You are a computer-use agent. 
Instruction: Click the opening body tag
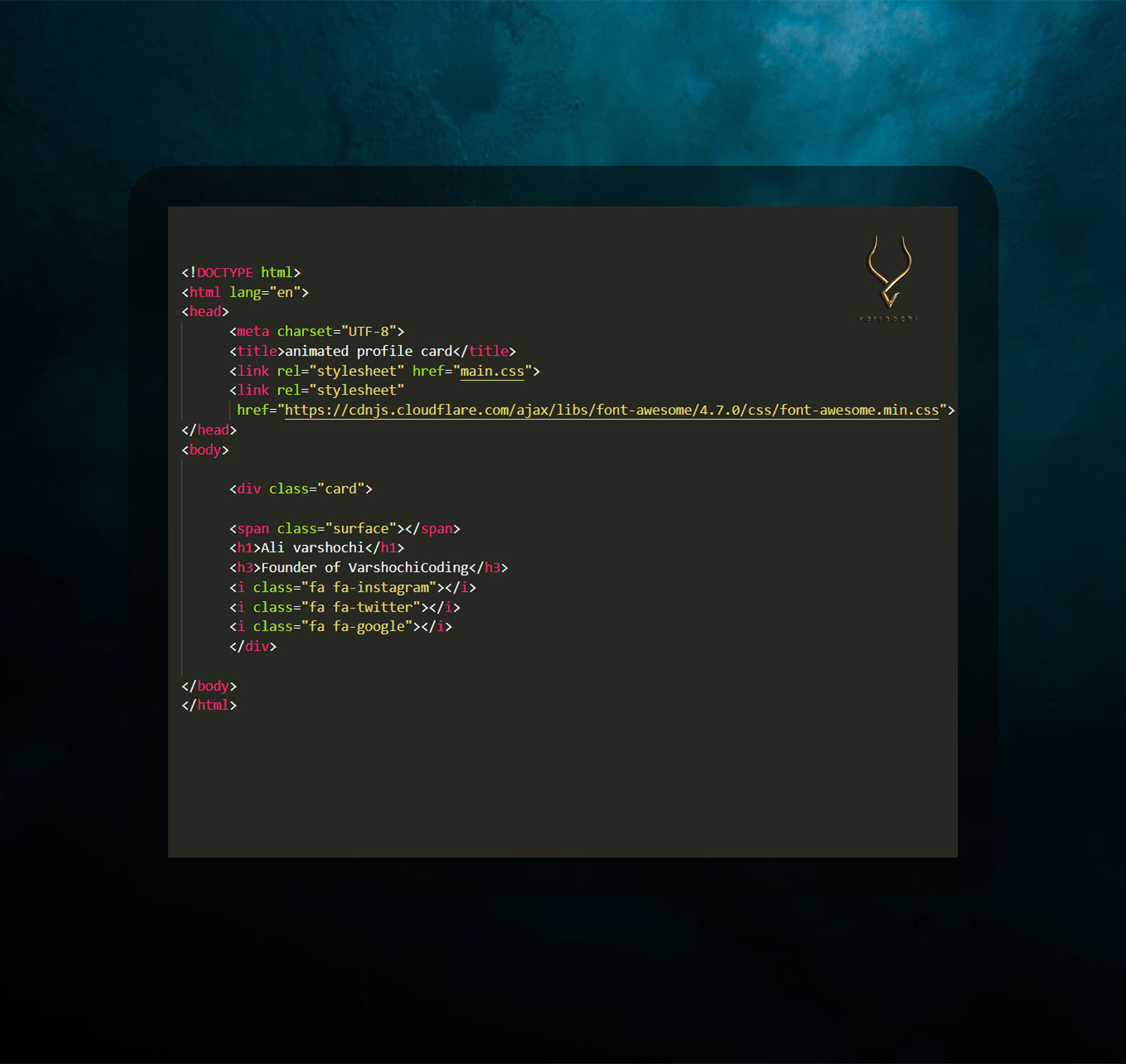pyautogui.click(x=205, y=449)
